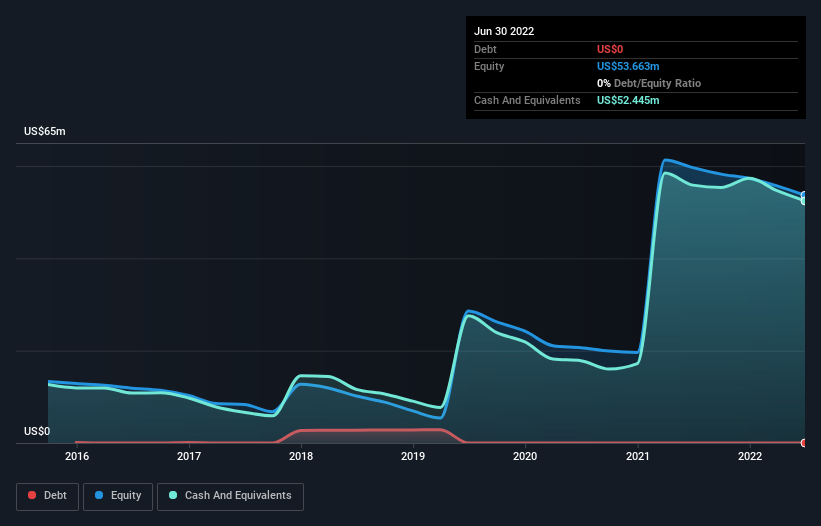Image resolution: width=821 pixels, height=526 pixels.
Task: Click the tooltip's Equity row label
Action: point(489,66)
